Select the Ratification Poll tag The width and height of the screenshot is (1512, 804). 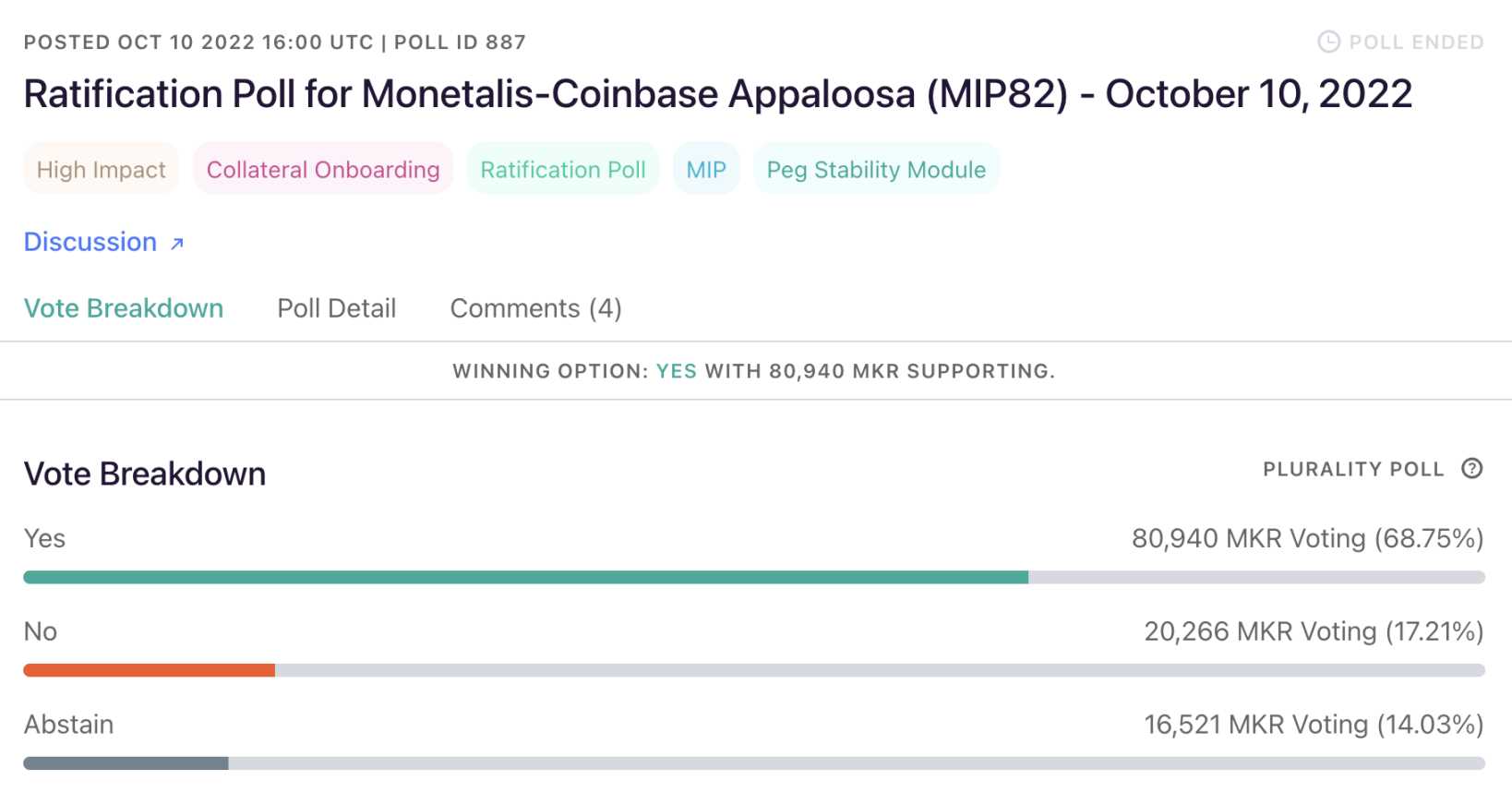pyautogui.click(x=562, y=169)
